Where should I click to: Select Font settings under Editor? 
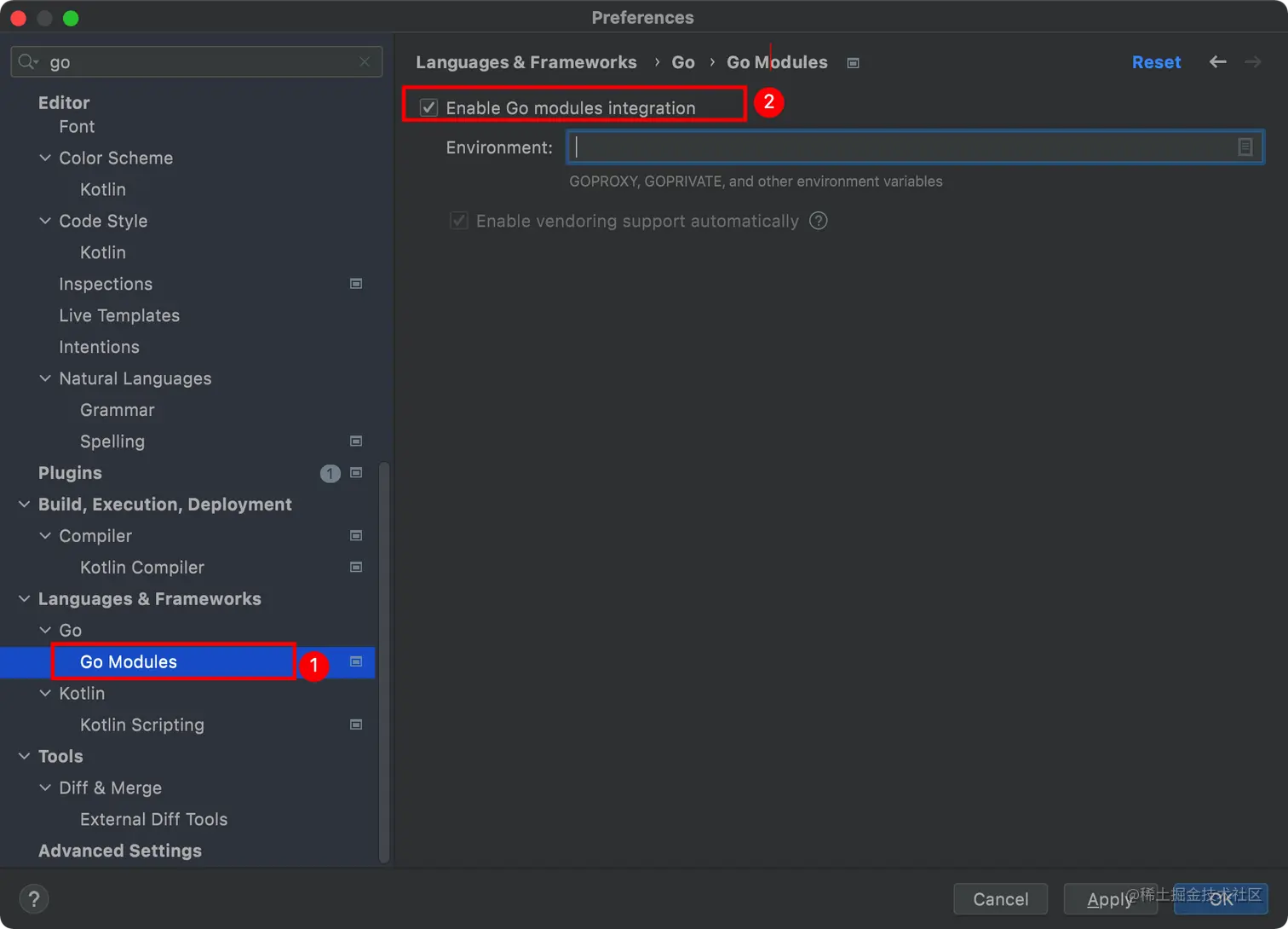point(77,126)
